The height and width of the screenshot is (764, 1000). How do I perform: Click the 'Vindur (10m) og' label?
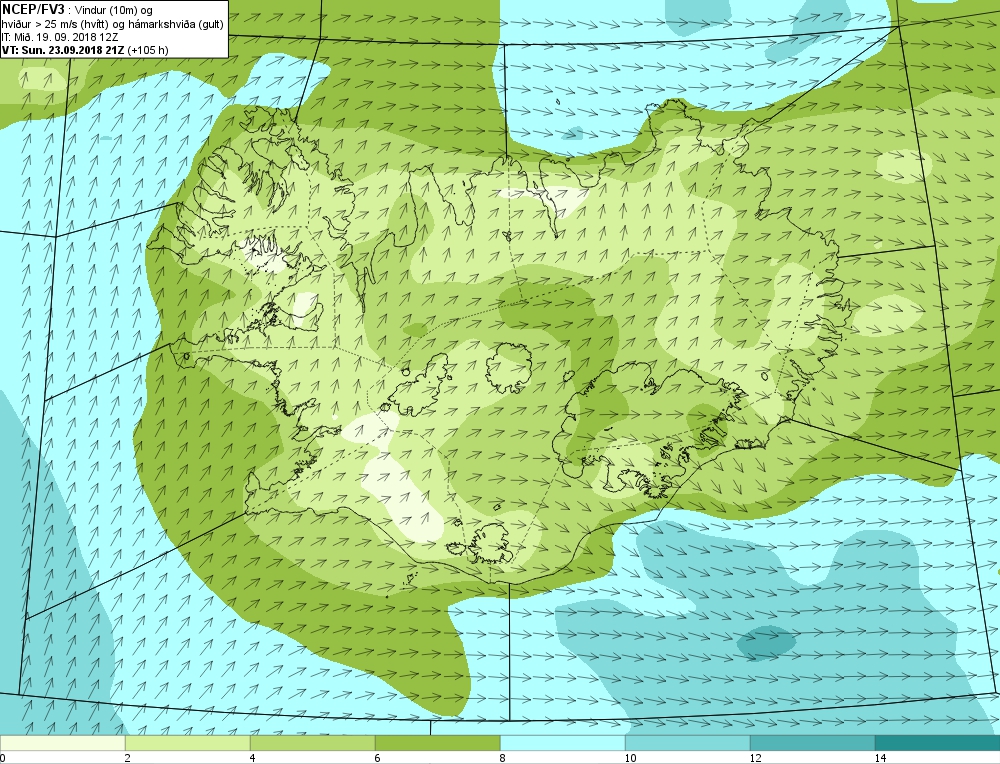(x=114, y=10)
